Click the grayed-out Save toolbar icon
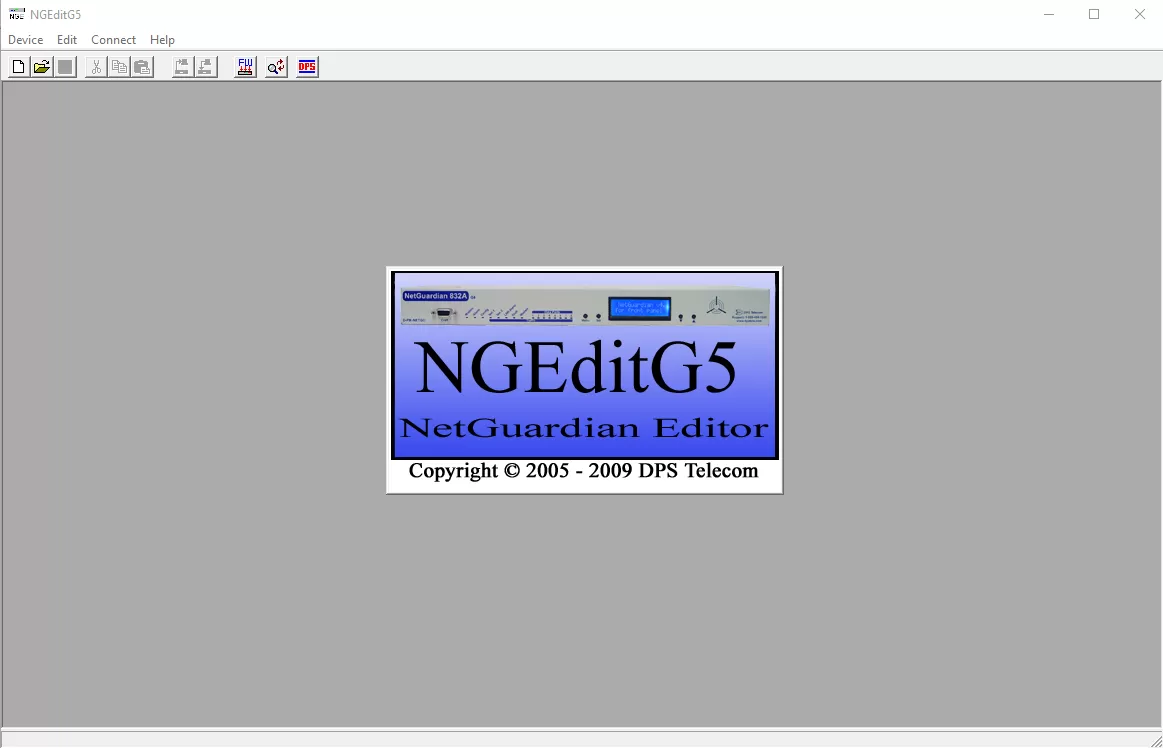 (x=66, y=67)
